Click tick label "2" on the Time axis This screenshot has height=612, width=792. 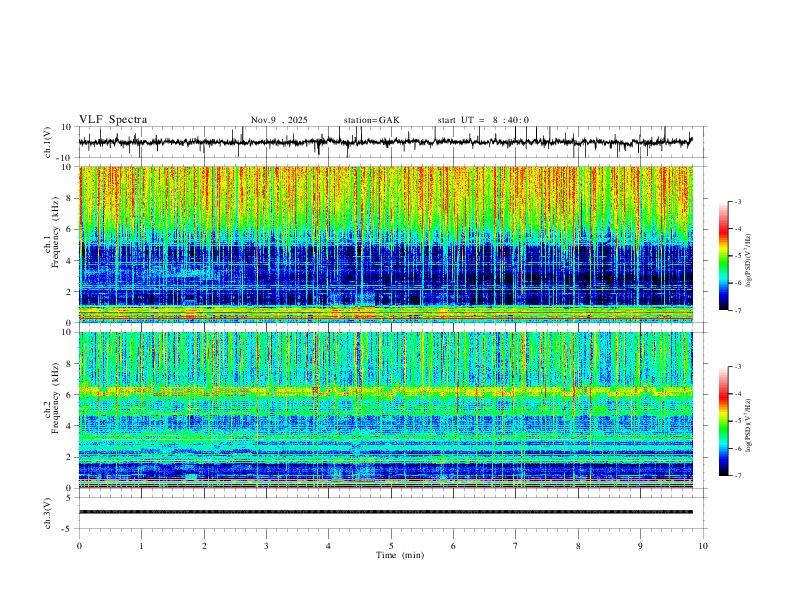click(x=204, y=546)
